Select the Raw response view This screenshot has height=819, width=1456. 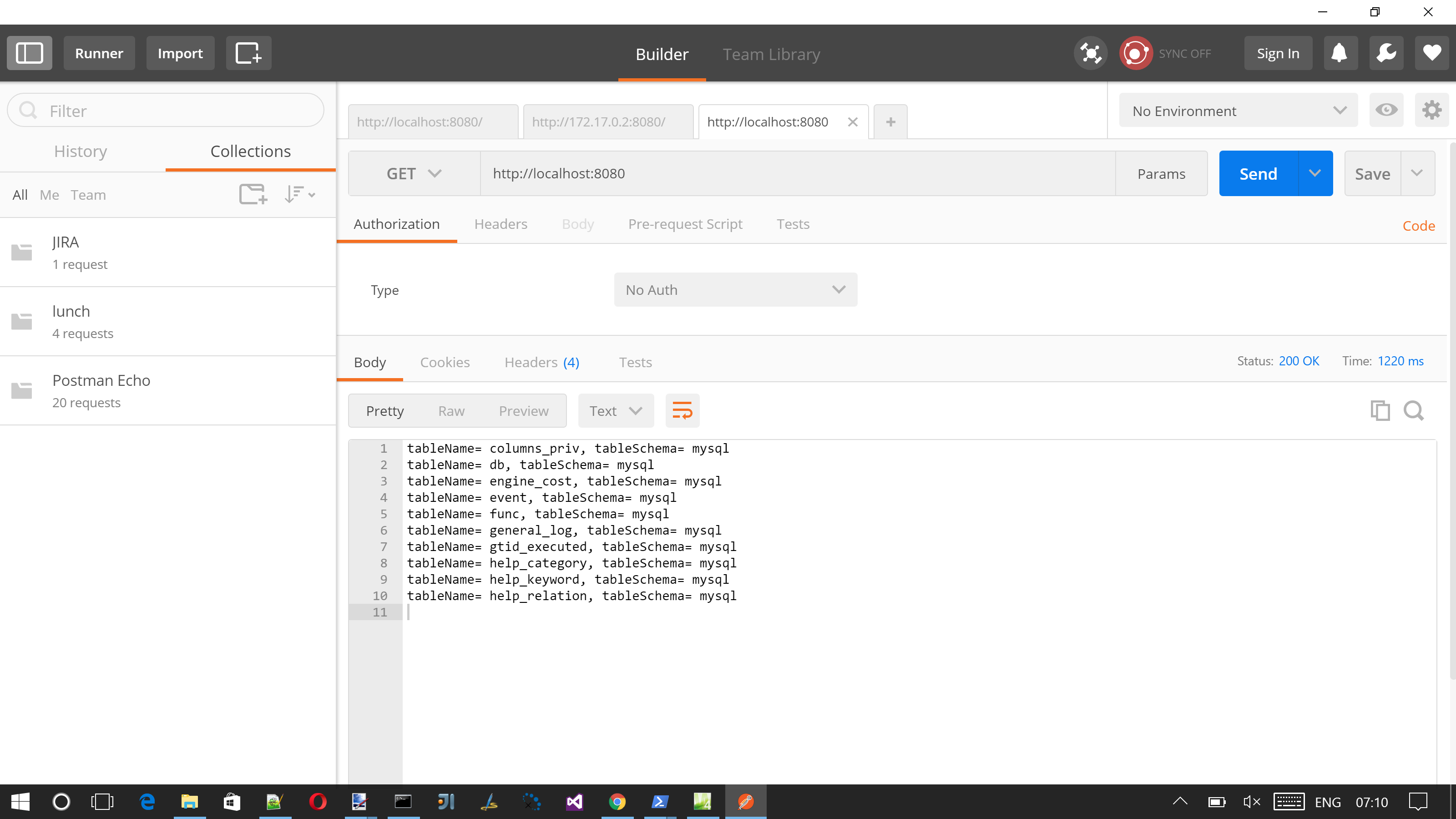451,411
